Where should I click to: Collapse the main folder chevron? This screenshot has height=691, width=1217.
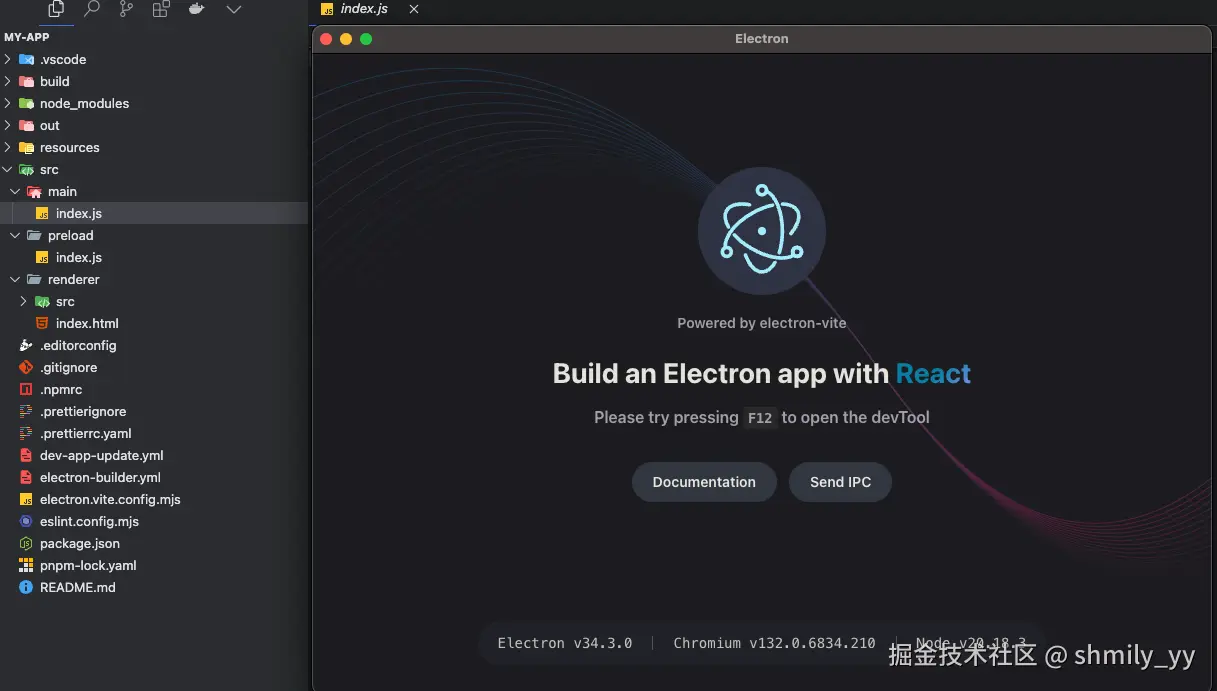(15, 191)
